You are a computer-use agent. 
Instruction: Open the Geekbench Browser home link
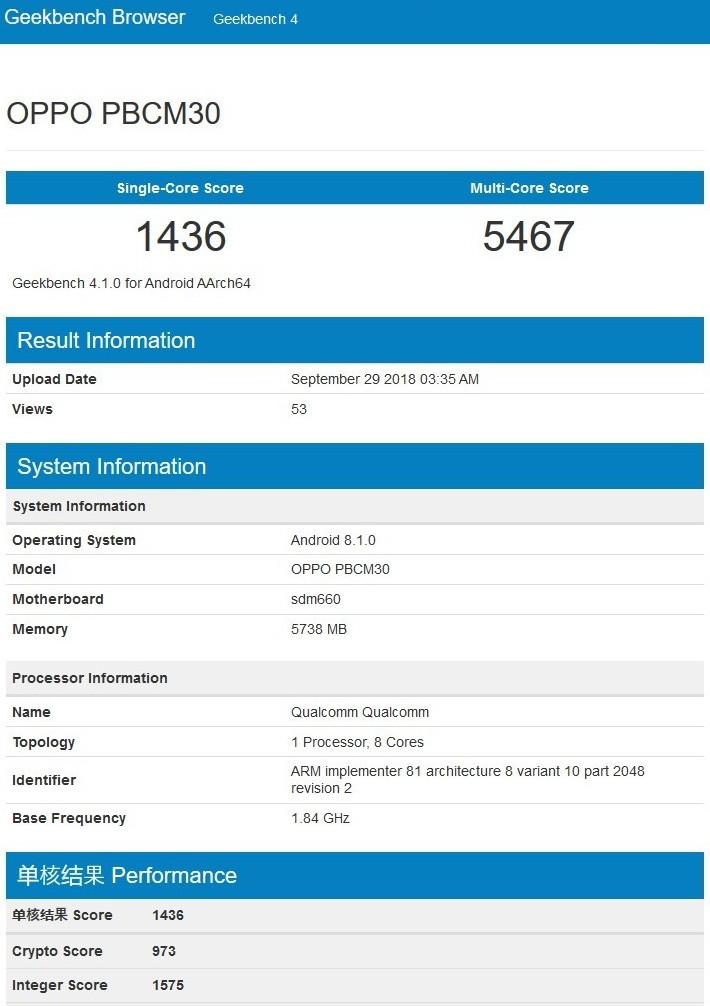pyautogui.click(x=95, y=17)
